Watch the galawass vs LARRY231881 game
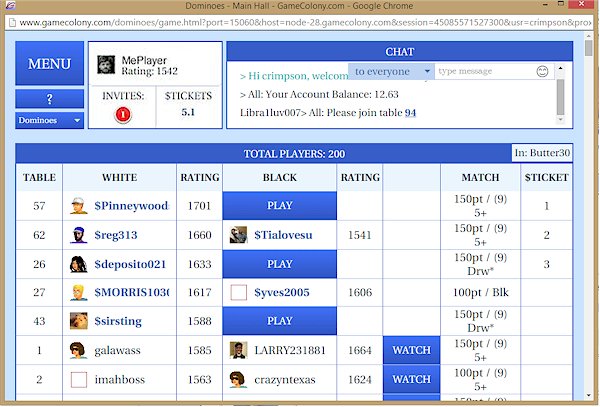Viewport: 600px width, 407px height. pos(411,350)
